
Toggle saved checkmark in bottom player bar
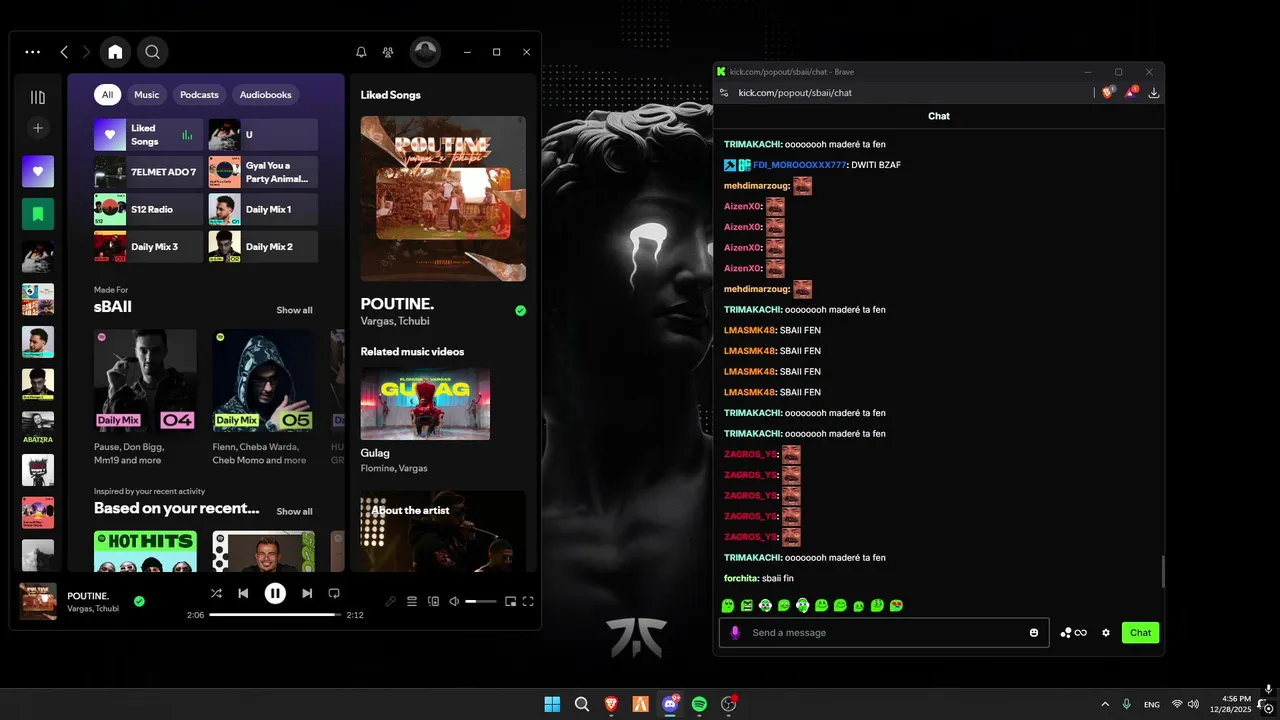coord(139,601)
